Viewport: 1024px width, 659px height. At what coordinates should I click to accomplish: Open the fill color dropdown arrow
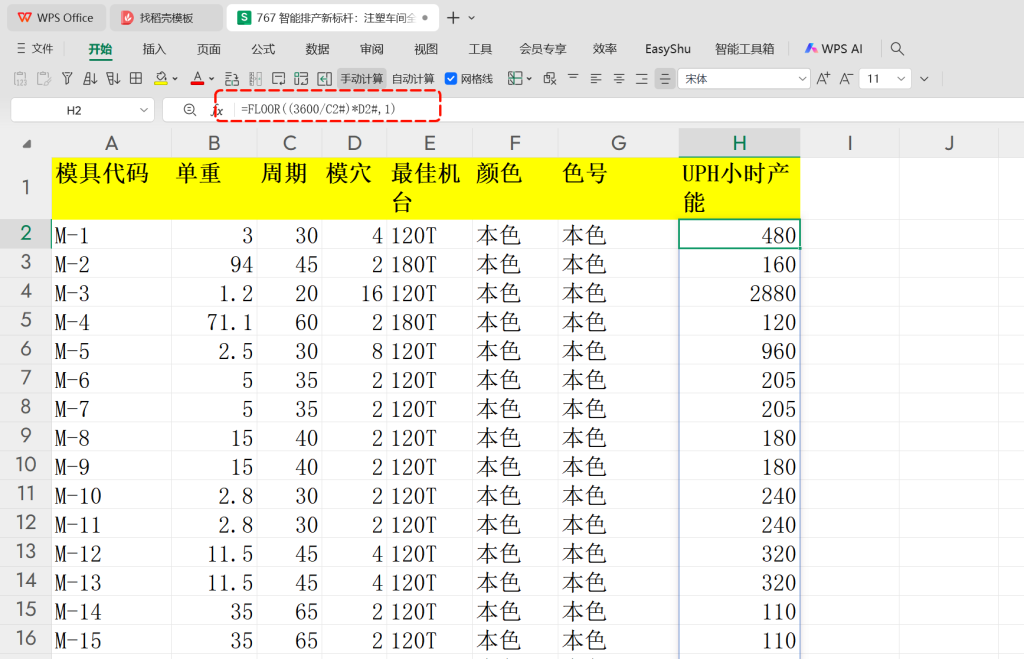point(175,79)
